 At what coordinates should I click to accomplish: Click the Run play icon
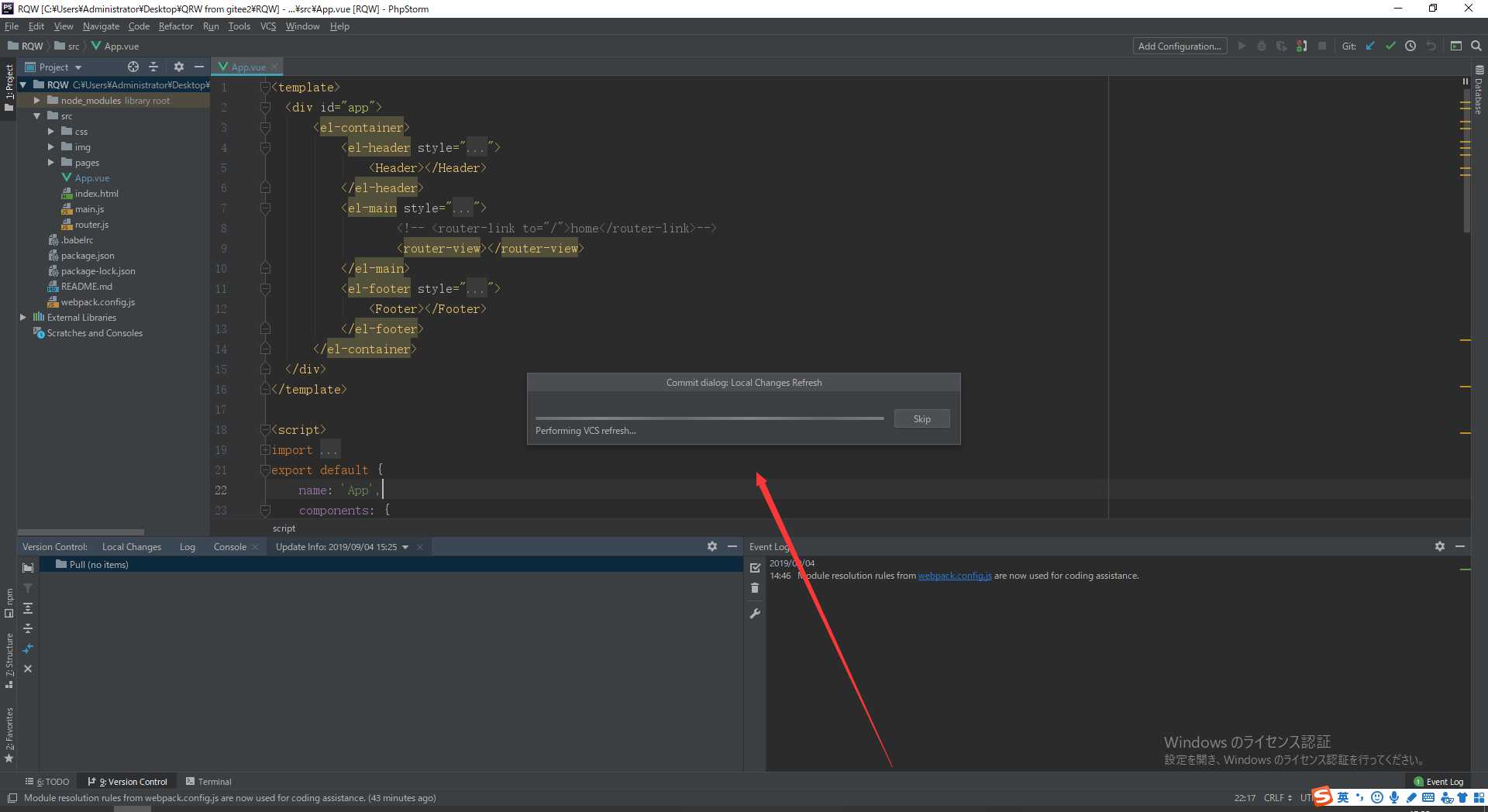pyautogui.click(x=1242, y=46)
